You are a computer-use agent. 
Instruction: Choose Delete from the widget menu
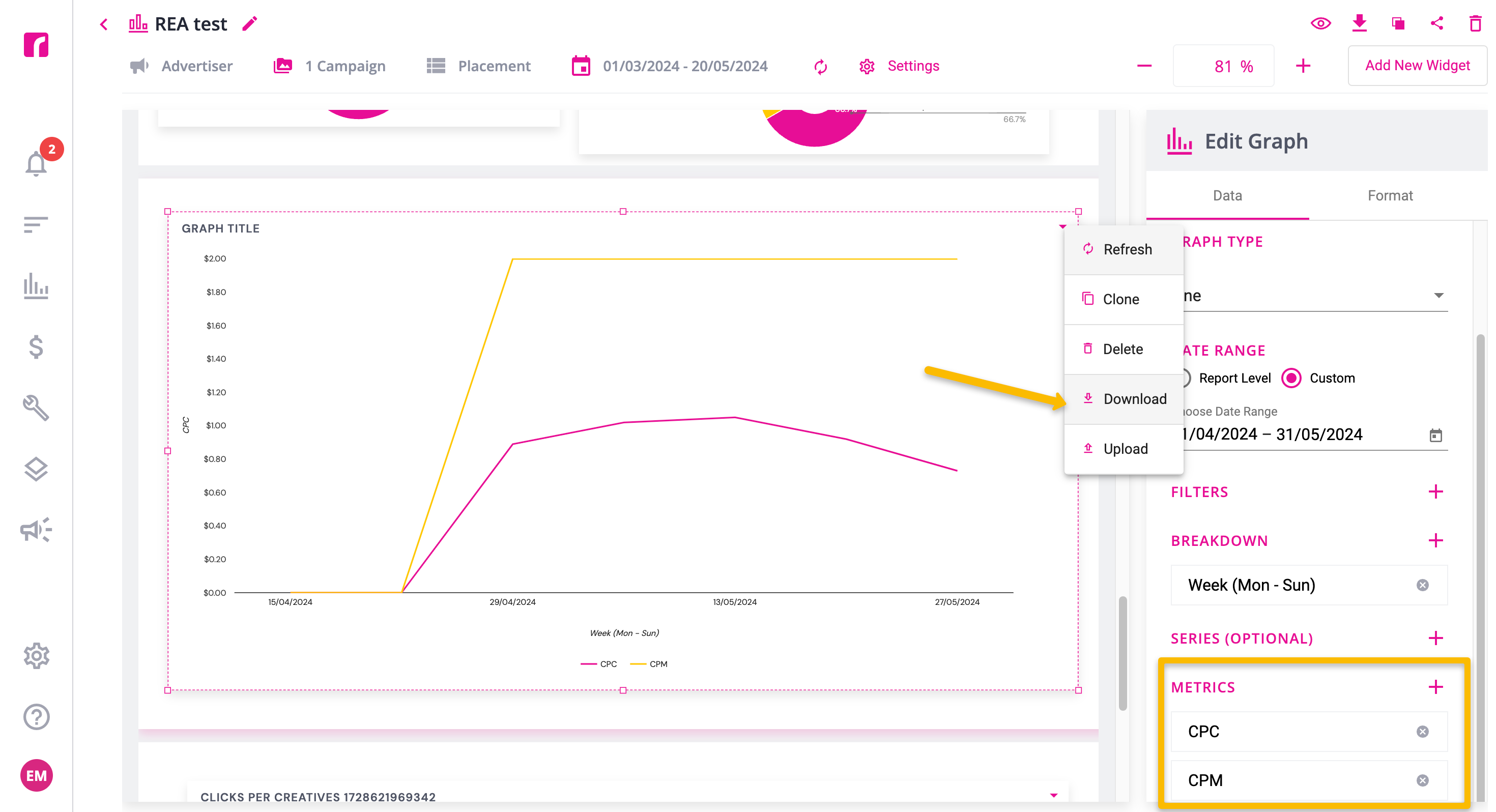coord(1123,349)
